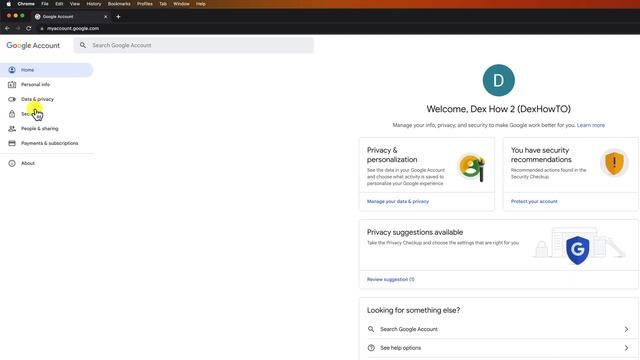Click the blue Google shield illustration
The height and width of the screenshot is (360, 640).
(x=578, y=250)
